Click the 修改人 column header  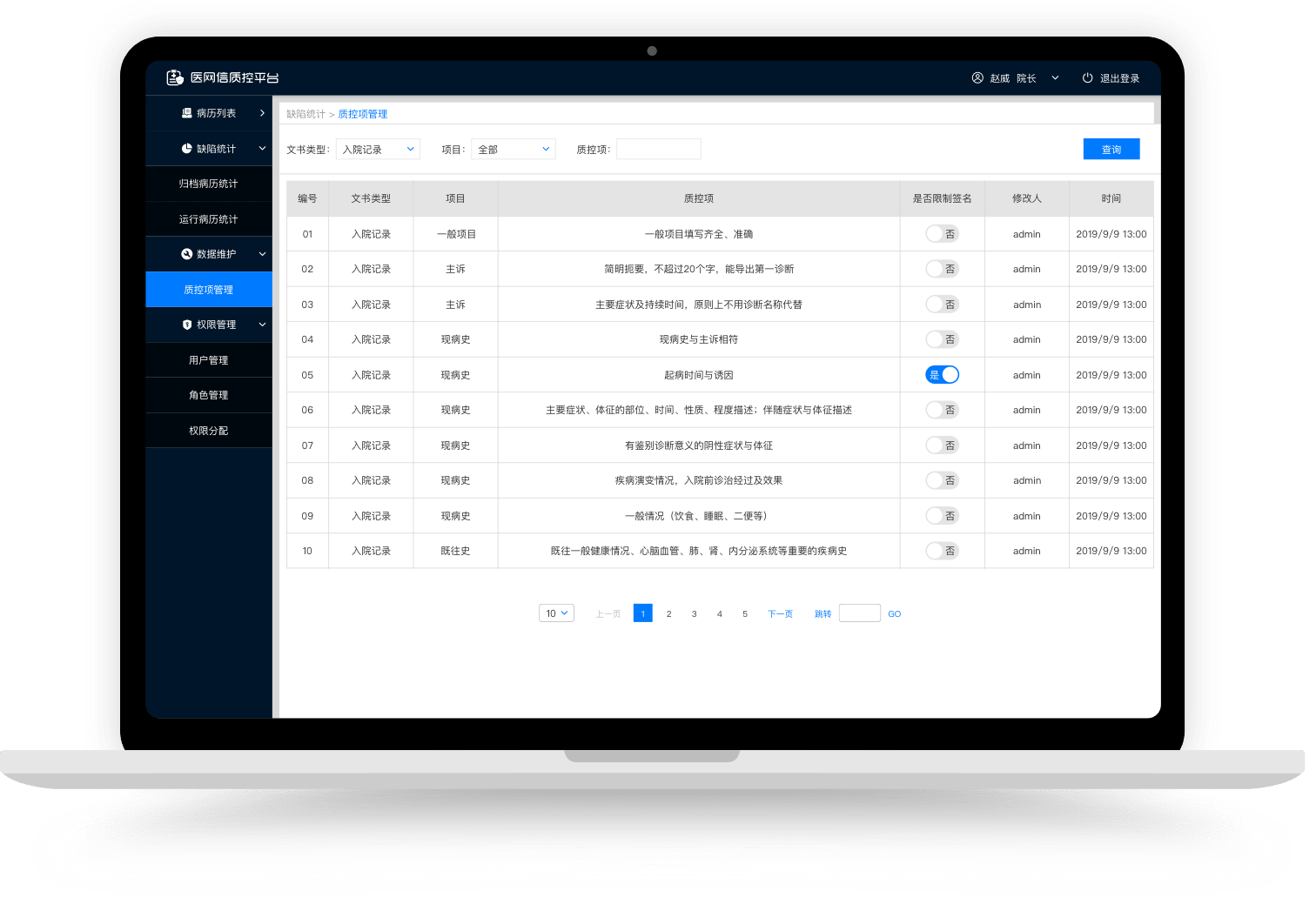coord(1027,198)
